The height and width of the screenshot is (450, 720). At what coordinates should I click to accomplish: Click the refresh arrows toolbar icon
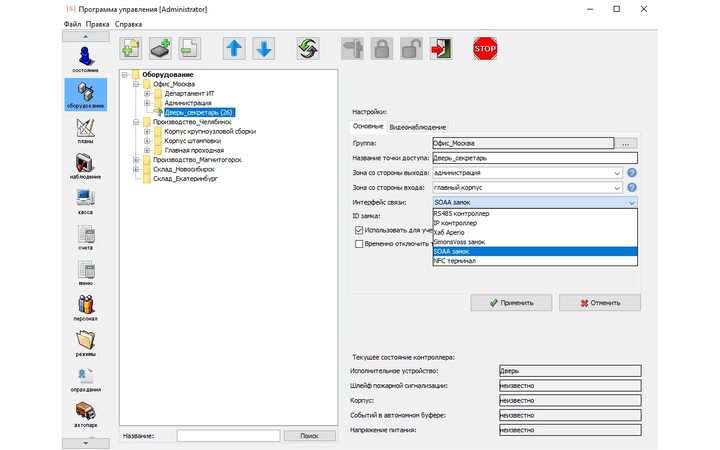click(x=308, y=47)
